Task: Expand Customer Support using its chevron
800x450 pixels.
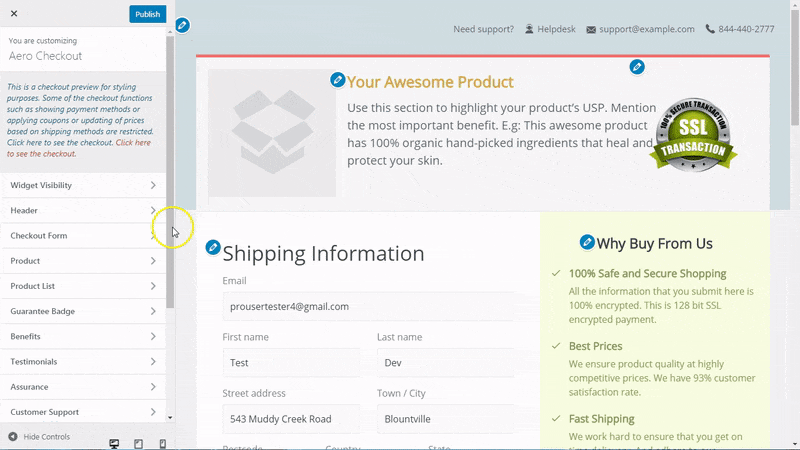Action: (x=153, y=412)
